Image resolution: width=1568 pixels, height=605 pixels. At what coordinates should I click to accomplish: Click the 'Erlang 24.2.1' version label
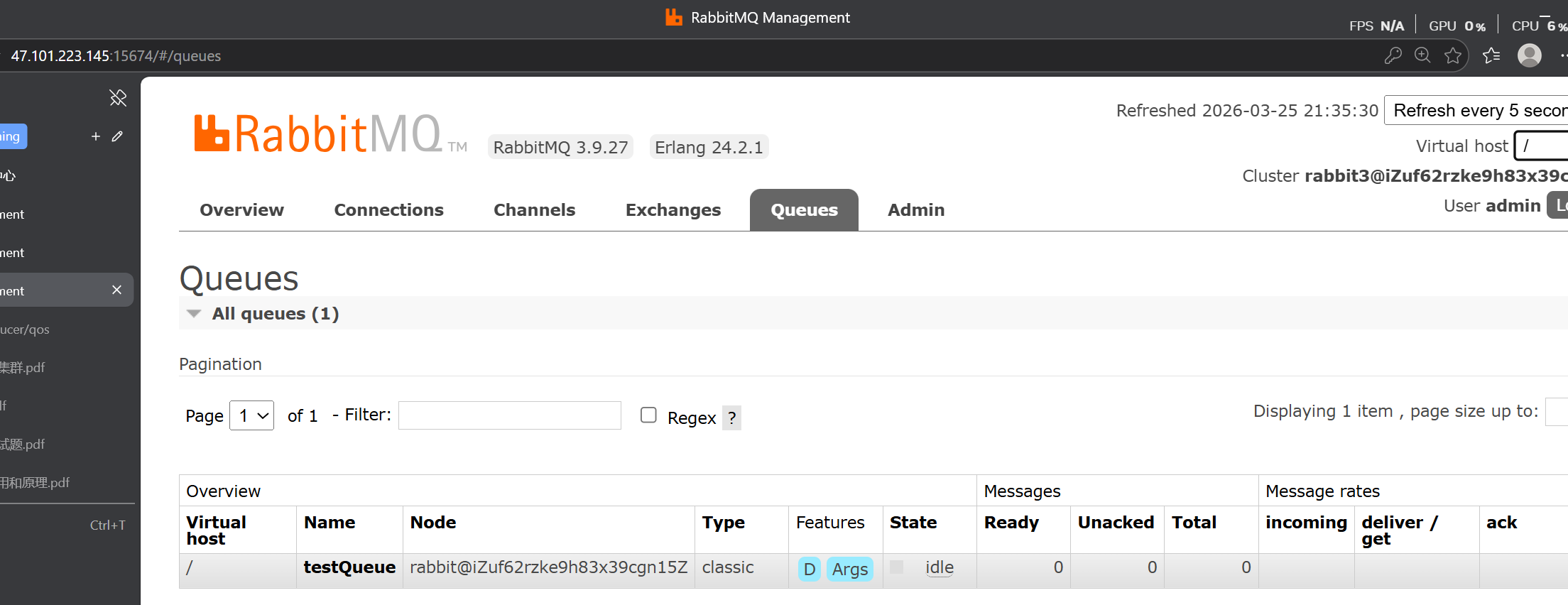click(x=709, y=147)
